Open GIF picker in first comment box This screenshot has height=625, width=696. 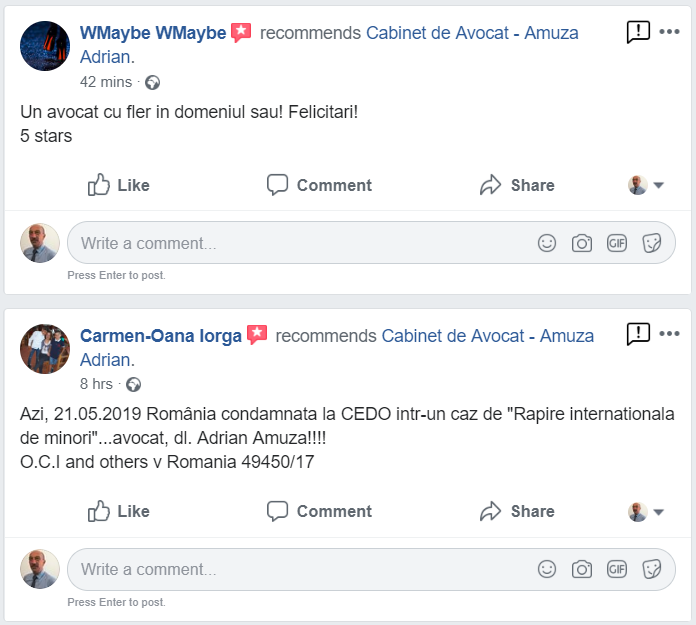pyautogui.click(x=617, y=243)
